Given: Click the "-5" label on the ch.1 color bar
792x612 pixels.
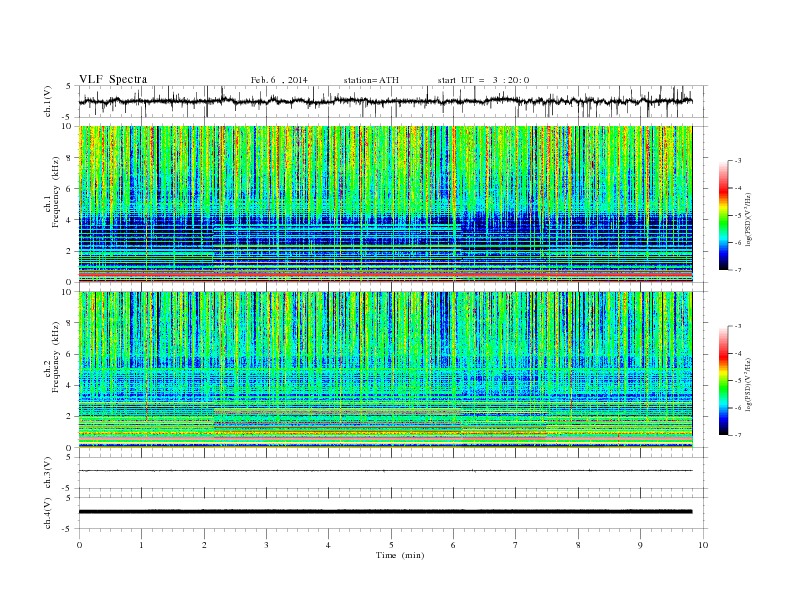Looking at the screenshot, I should [x=738, y=216].
